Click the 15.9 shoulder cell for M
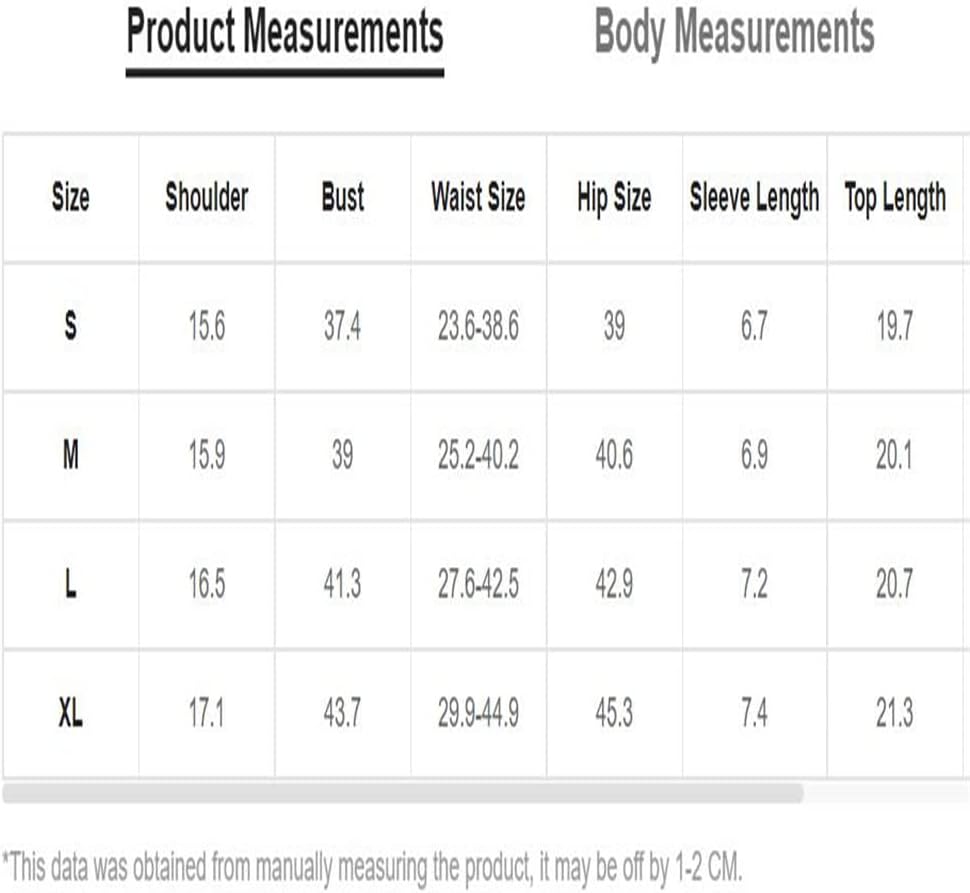The width and height of the screenshot is (970, 893). coord(207,455)
